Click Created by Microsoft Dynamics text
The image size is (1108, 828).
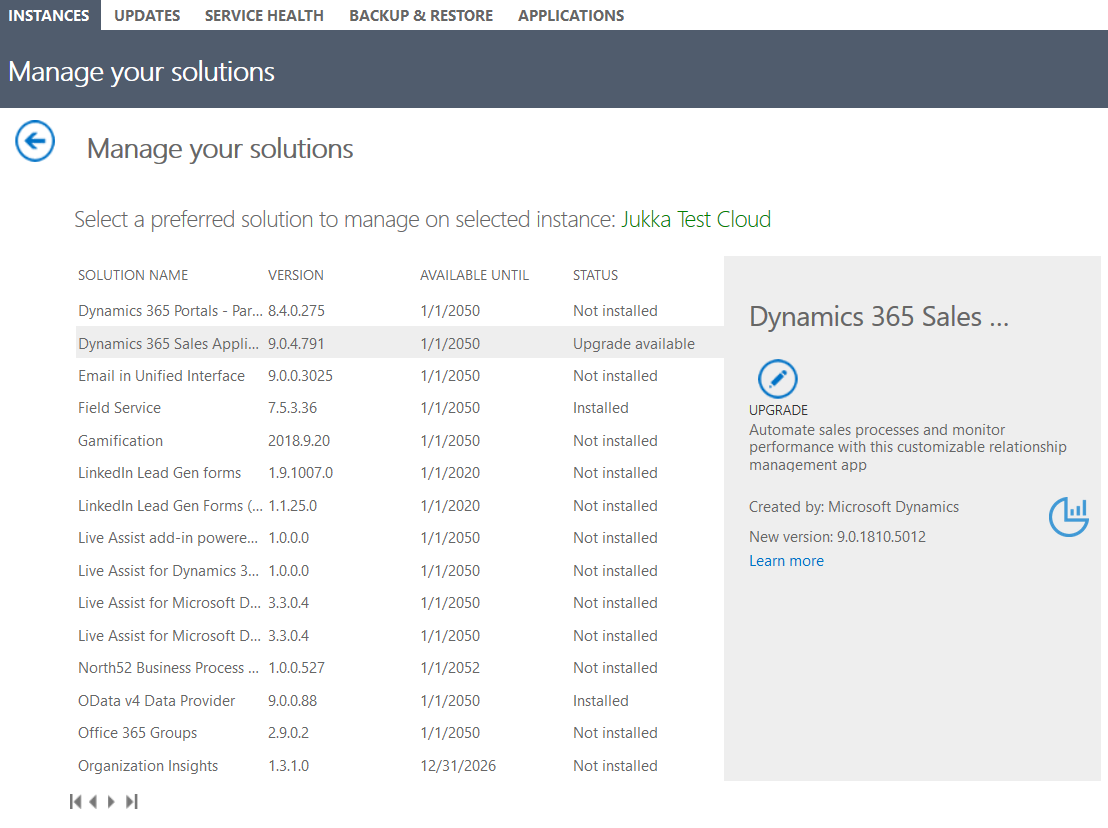pos(854,507)
